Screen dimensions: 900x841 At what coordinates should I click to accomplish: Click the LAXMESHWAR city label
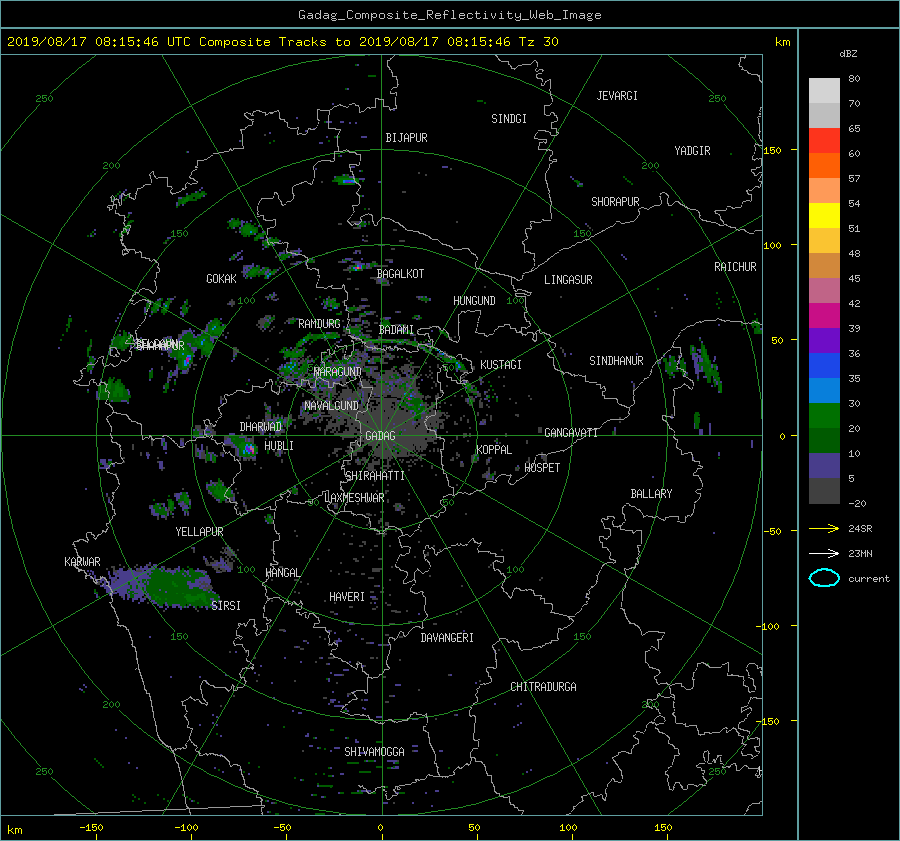point(354,498)
